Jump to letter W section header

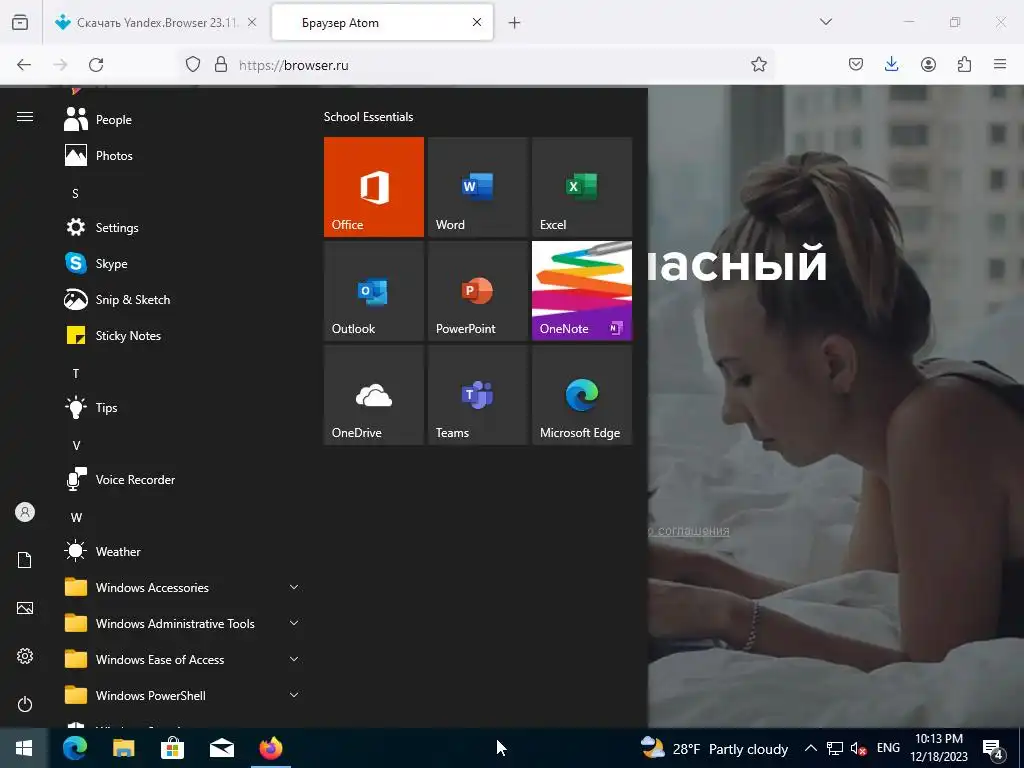tap(76, 517)
